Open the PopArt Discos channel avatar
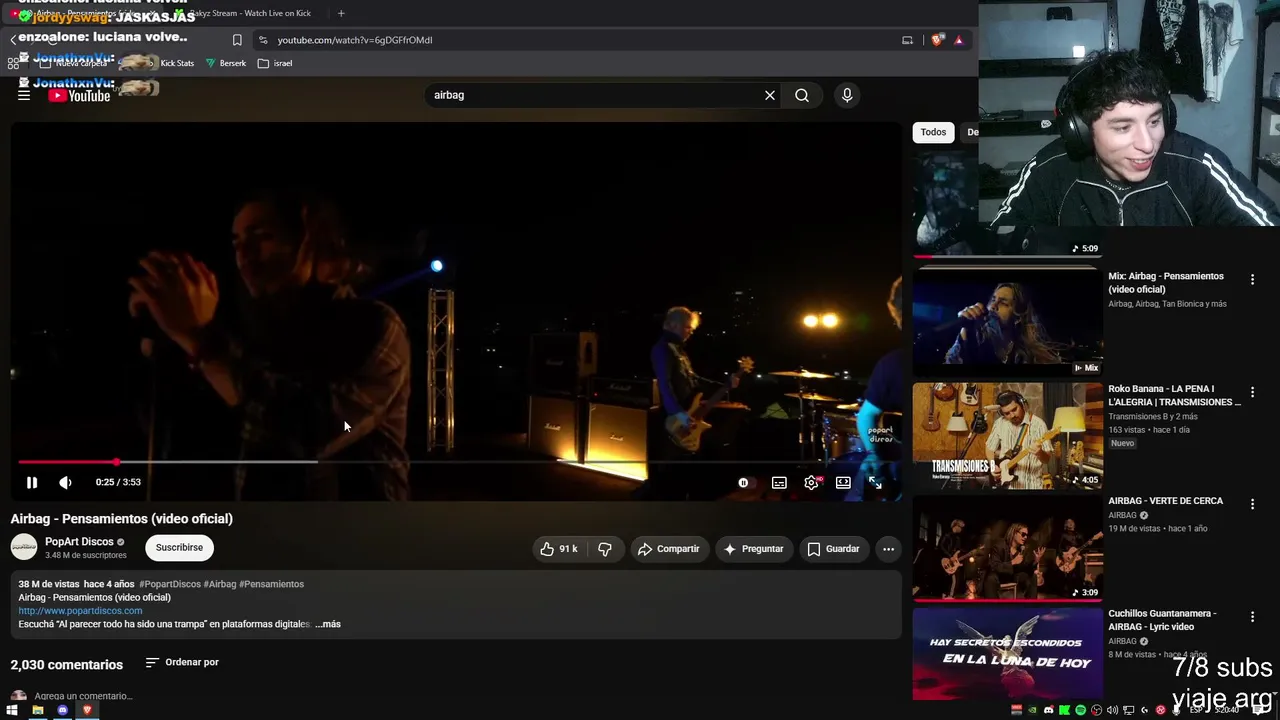The width and height of the screenshot is (1280, 720). tap(24, 547)
